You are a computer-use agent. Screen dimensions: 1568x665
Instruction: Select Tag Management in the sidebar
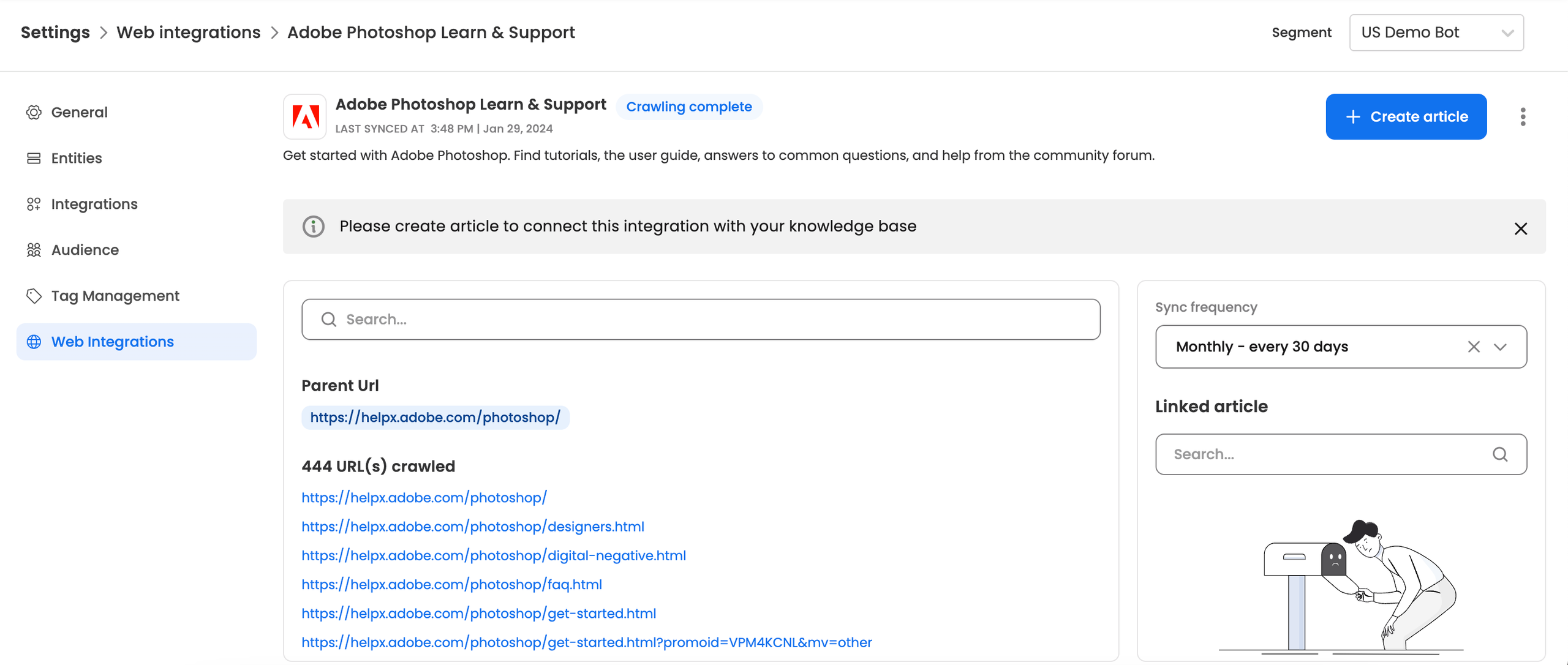(x=115, y=296)
